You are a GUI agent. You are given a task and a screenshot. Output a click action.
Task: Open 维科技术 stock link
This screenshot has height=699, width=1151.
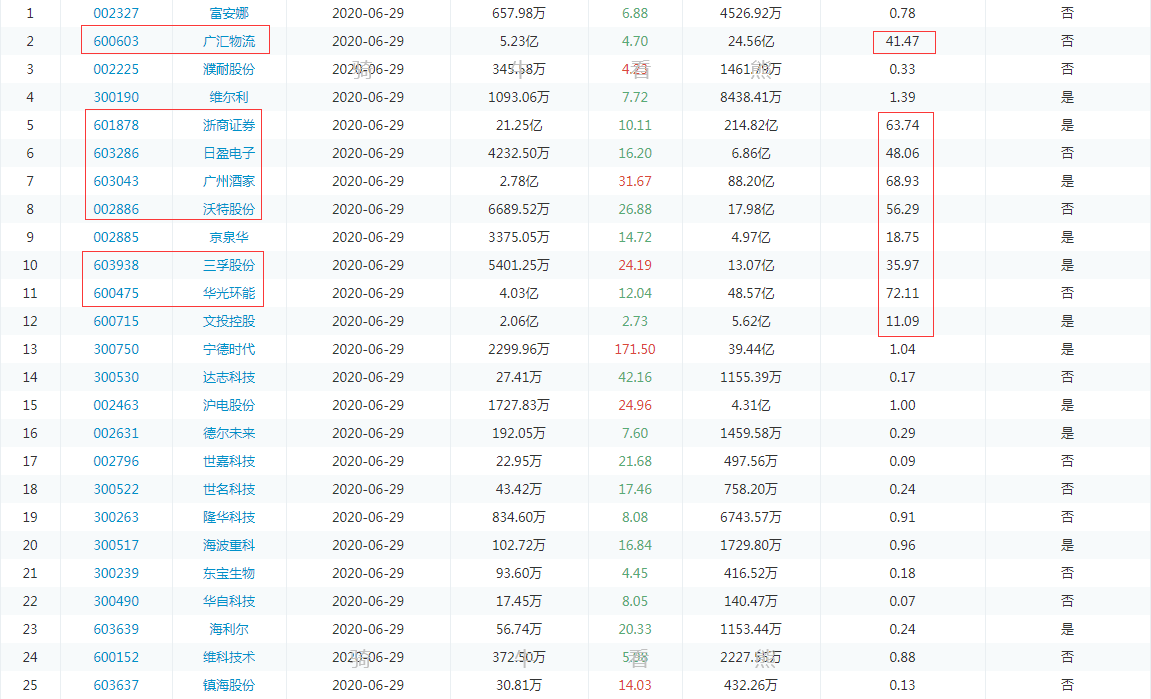coord(229,657)
